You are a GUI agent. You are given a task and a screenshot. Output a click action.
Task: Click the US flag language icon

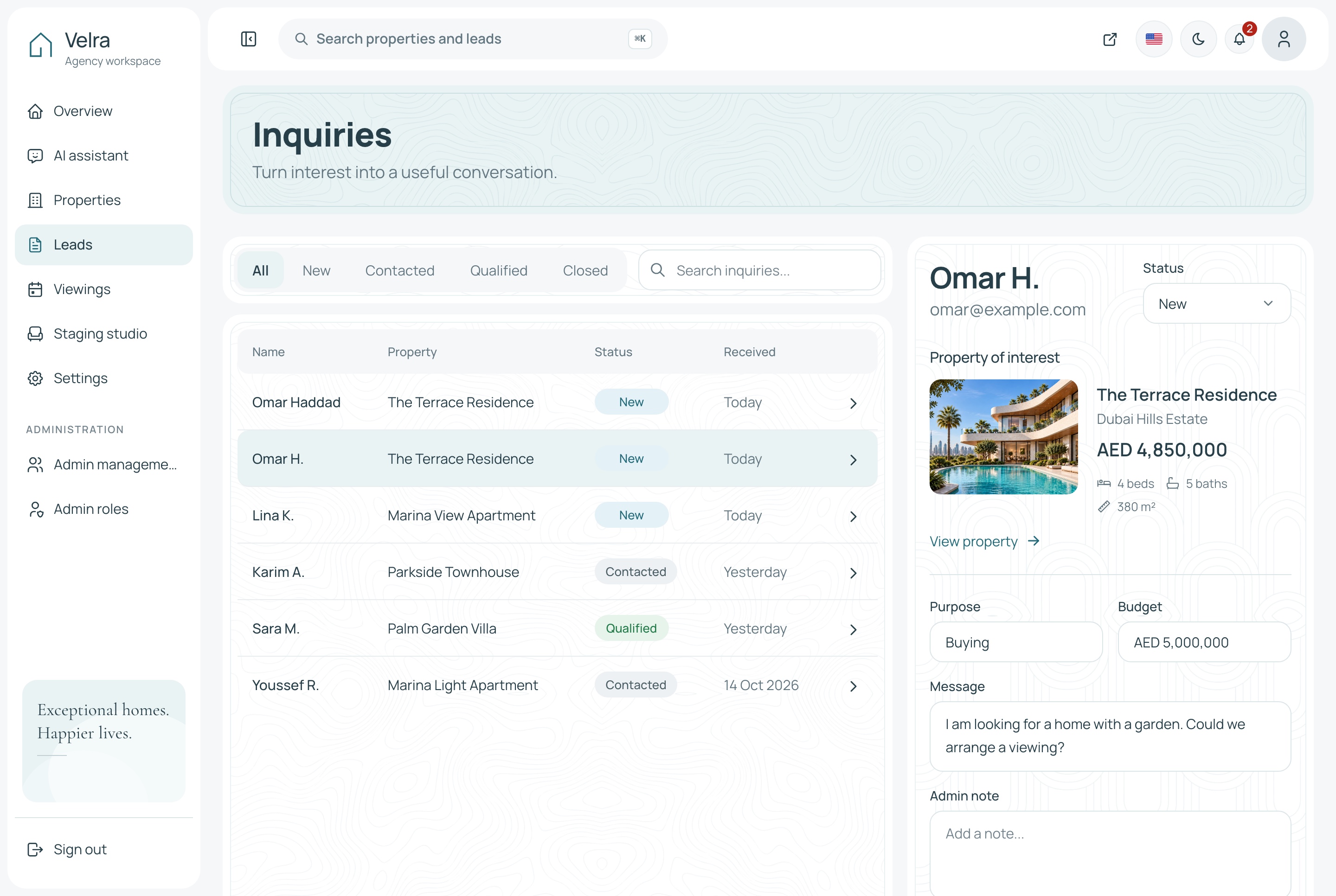coord(1154,39)
